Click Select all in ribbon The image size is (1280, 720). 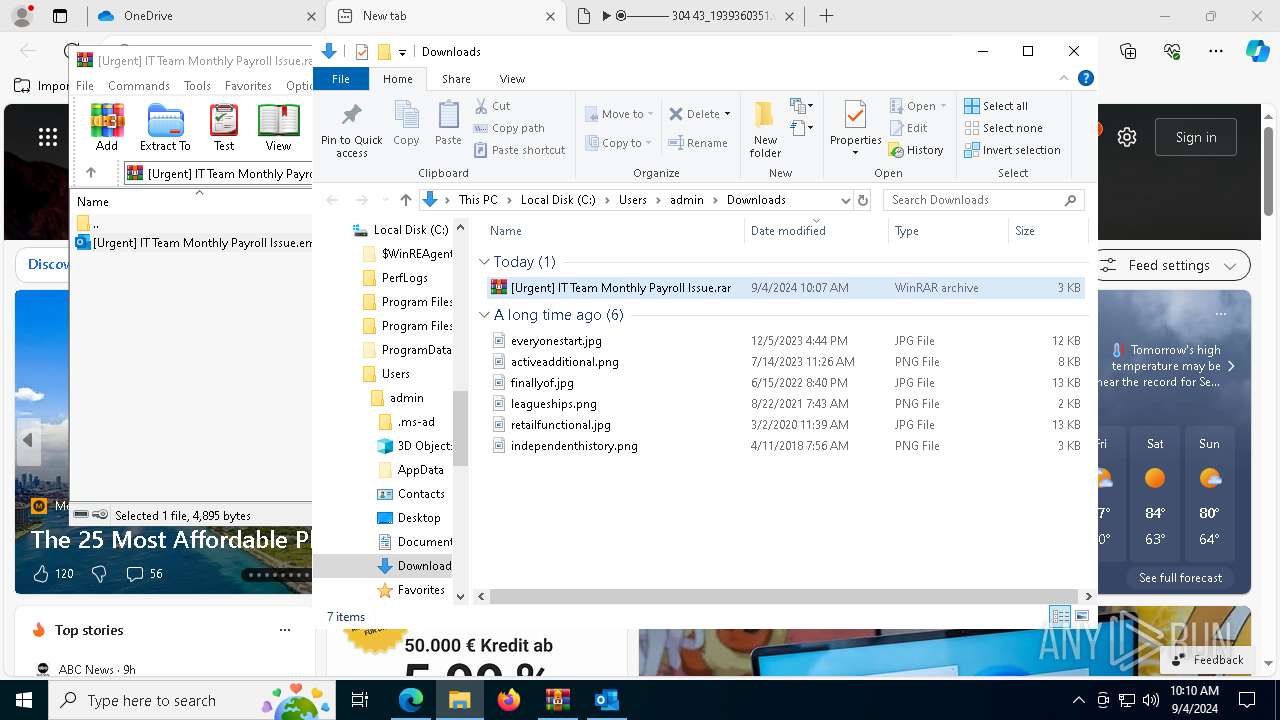(x=996, y=106)
